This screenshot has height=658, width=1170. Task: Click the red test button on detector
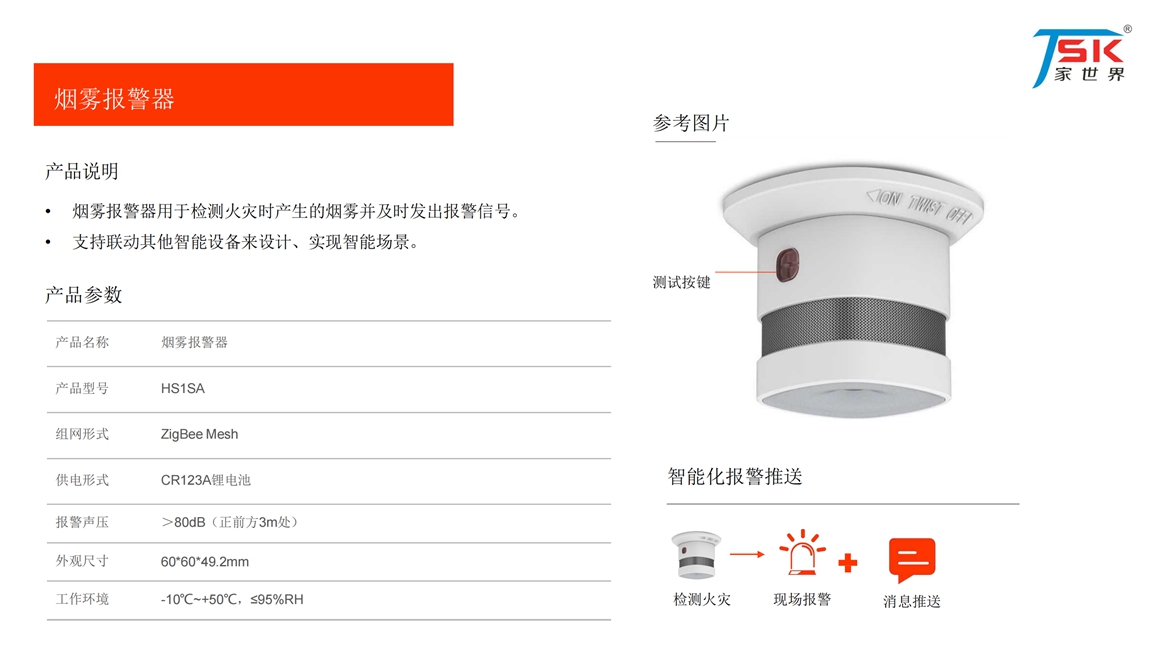tap(787, 265)
